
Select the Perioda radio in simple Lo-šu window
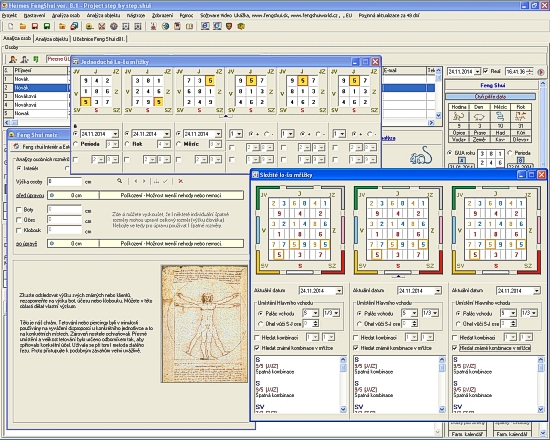76,144
